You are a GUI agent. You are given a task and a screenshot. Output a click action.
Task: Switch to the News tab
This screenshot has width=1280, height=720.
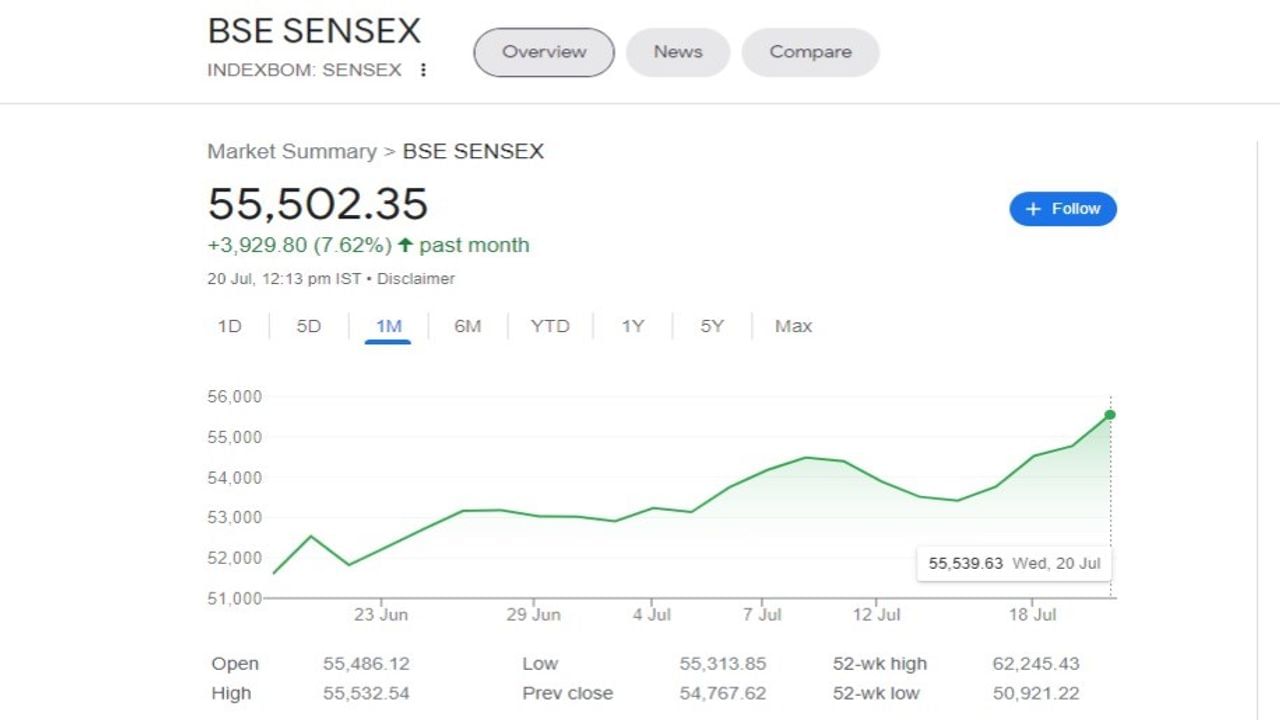click(677, 52)
